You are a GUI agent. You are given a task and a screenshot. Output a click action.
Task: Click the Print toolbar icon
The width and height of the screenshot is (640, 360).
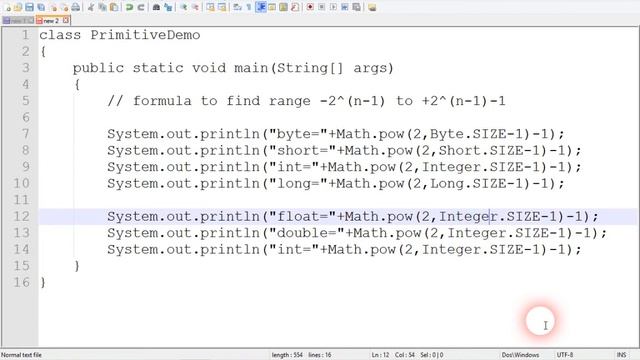point(76,7)
